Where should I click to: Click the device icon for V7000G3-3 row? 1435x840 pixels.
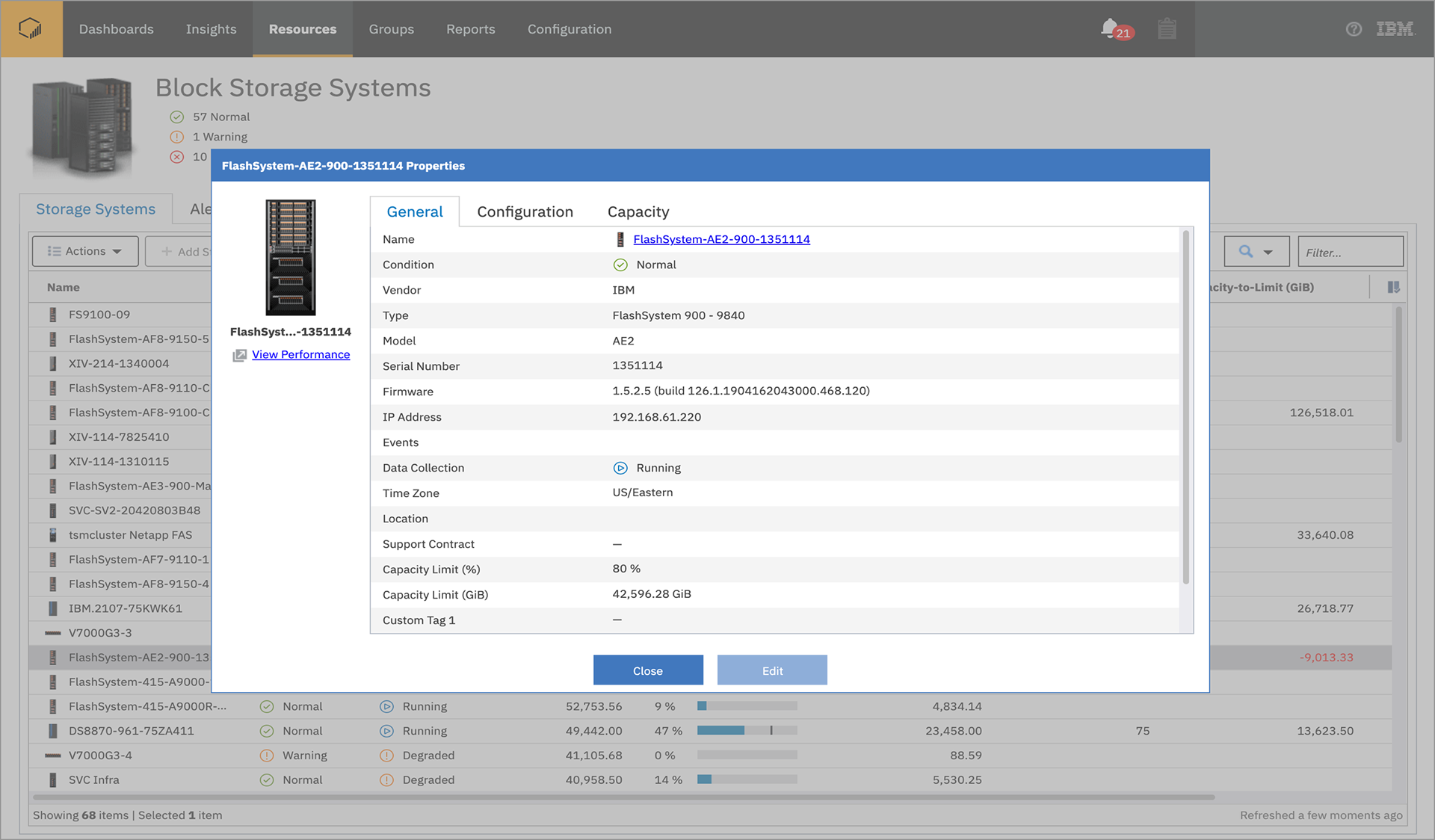pyautogui.click(x=53, y=633)
